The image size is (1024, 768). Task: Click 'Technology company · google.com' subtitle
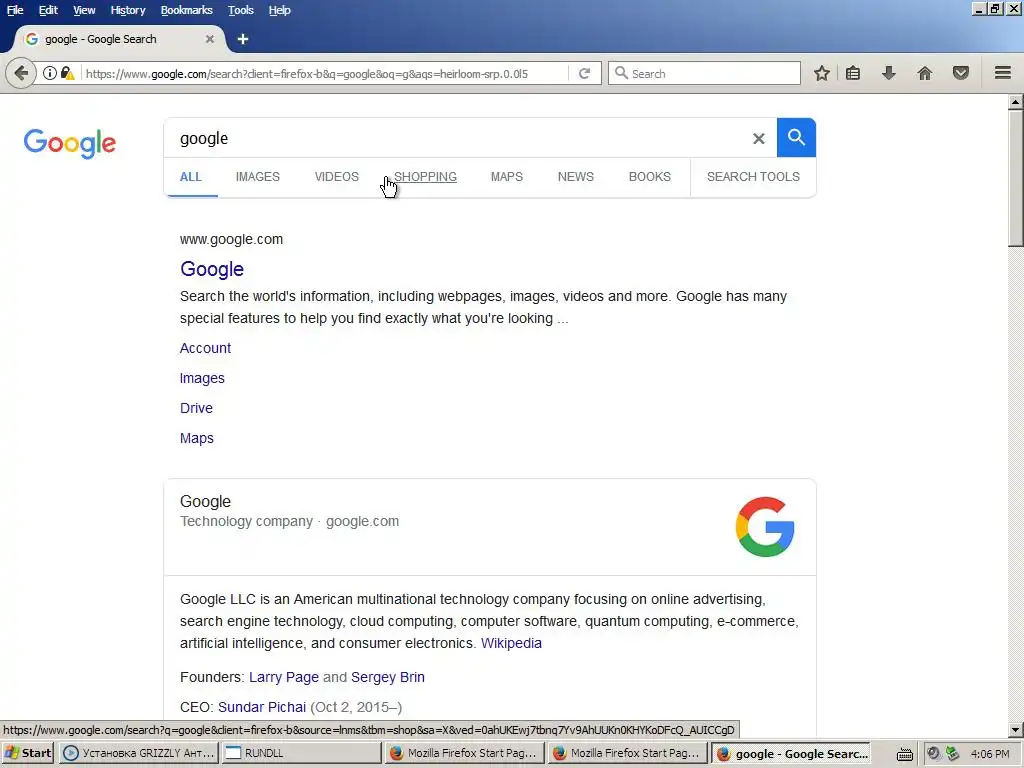(x=289, y=522)
